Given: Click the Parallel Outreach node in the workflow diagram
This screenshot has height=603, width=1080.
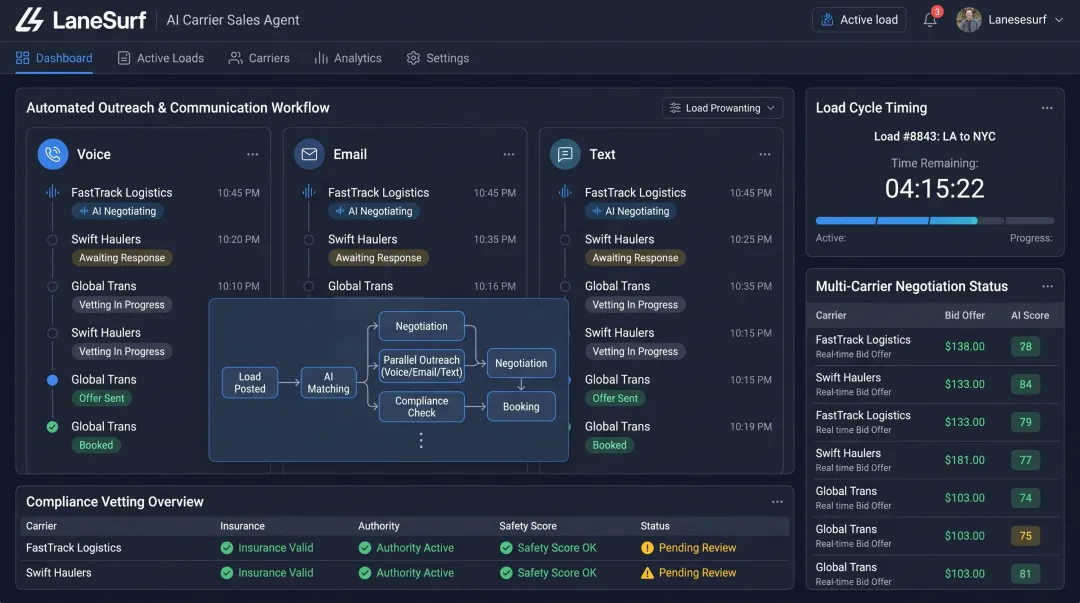Looking at the screenshot, I should coord(422,366).
